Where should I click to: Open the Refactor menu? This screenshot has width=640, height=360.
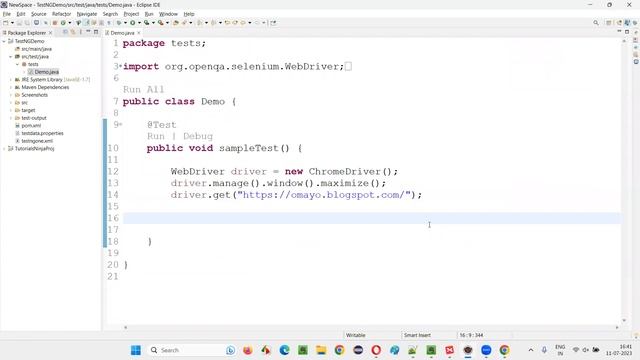point(62,14)
